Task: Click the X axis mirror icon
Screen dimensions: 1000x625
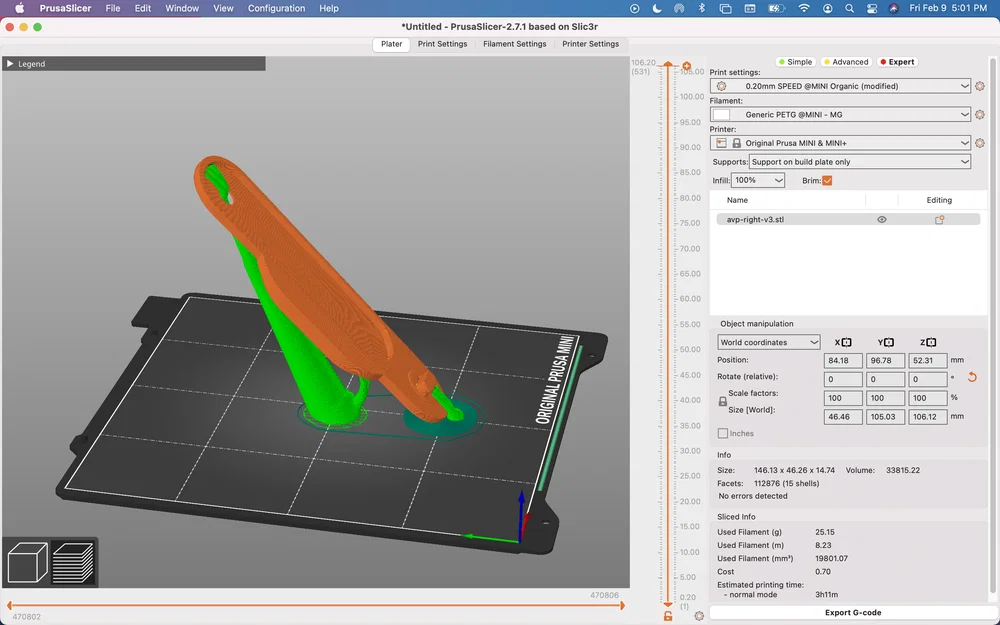Action: click(x=846, y=342)
